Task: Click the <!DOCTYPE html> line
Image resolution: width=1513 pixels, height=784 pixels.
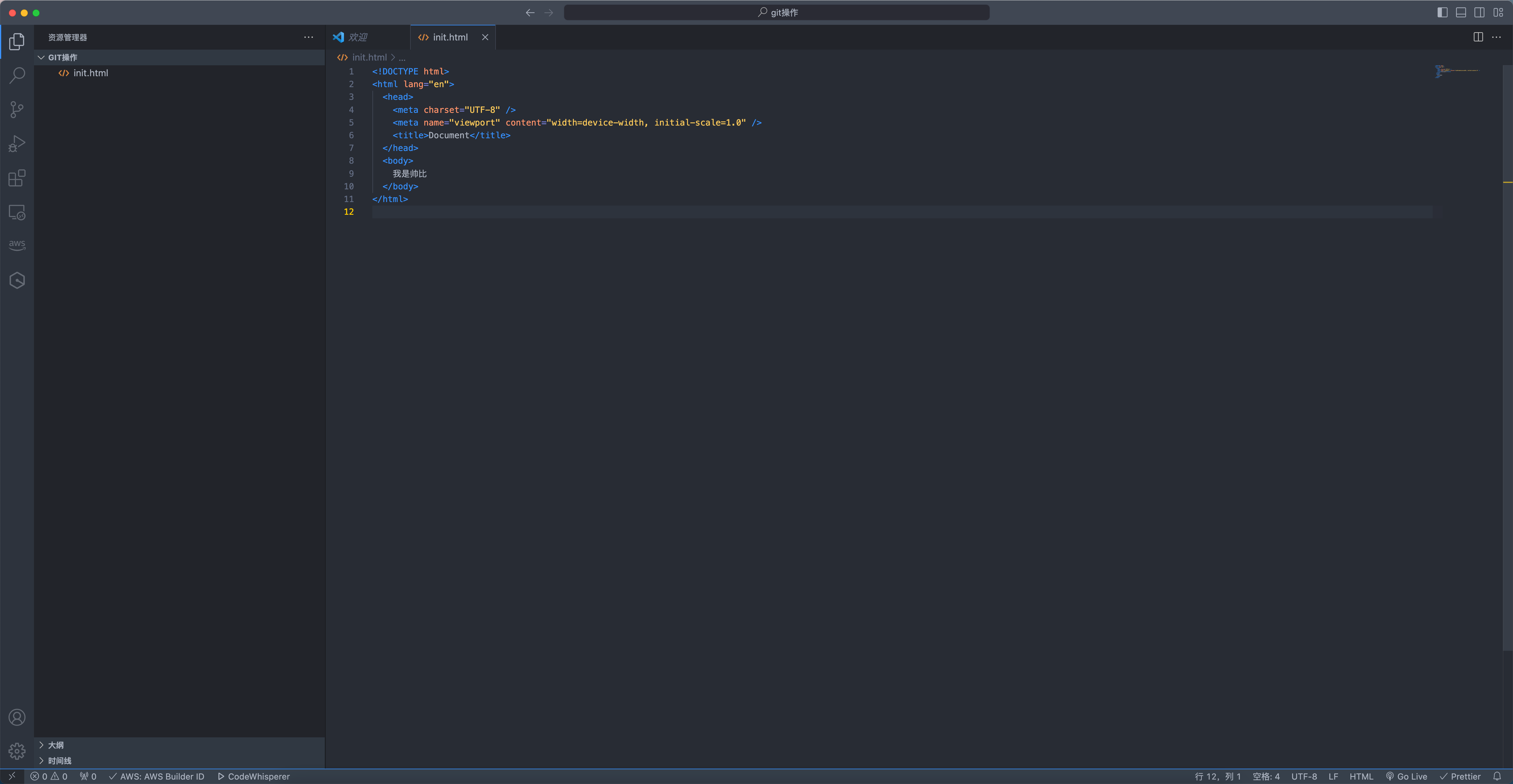Action: [410, 72]
